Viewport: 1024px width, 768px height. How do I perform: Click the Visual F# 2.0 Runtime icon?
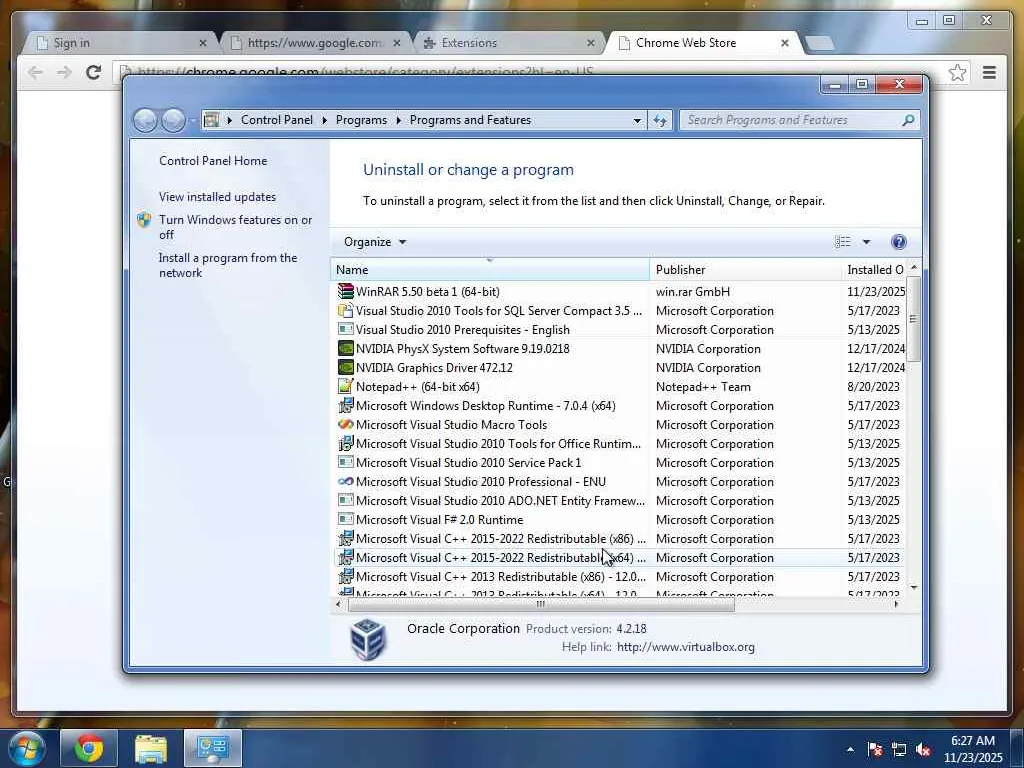tap(345, 519)
